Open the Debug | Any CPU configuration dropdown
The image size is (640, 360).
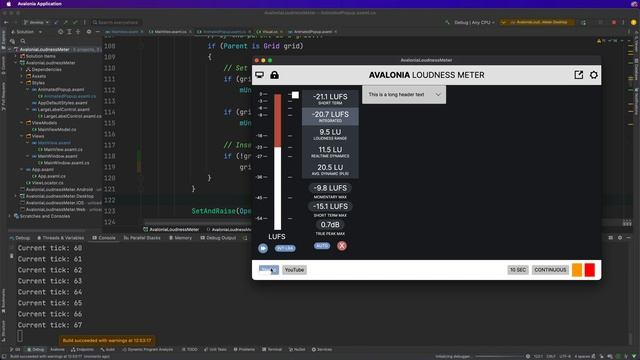coord(474,22)
